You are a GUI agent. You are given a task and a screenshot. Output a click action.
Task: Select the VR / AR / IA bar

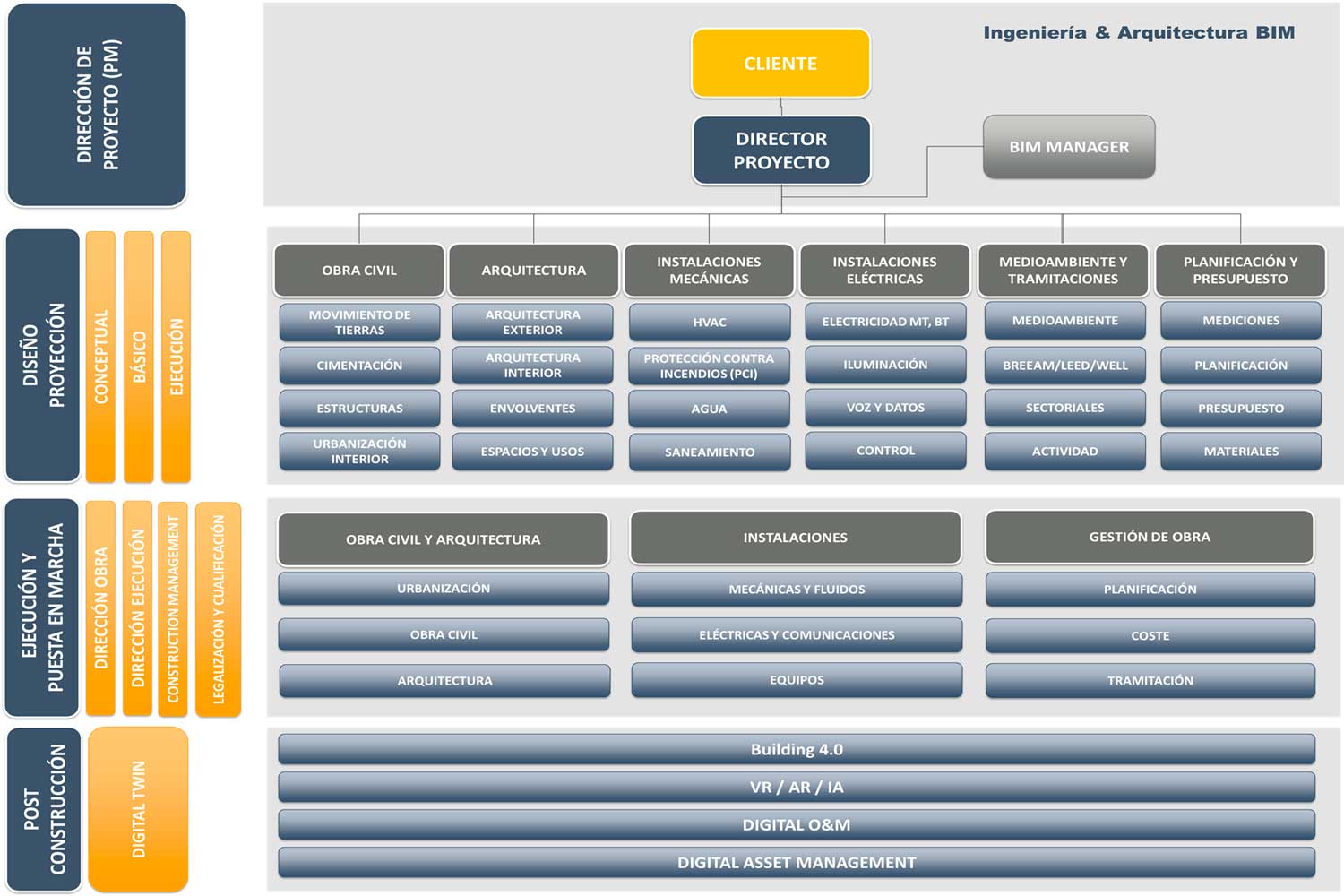point(797,787)
